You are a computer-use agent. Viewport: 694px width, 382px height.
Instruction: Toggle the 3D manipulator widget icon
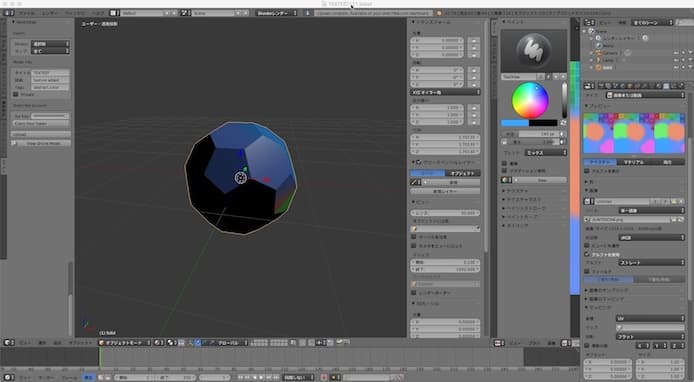click(191, 343)
